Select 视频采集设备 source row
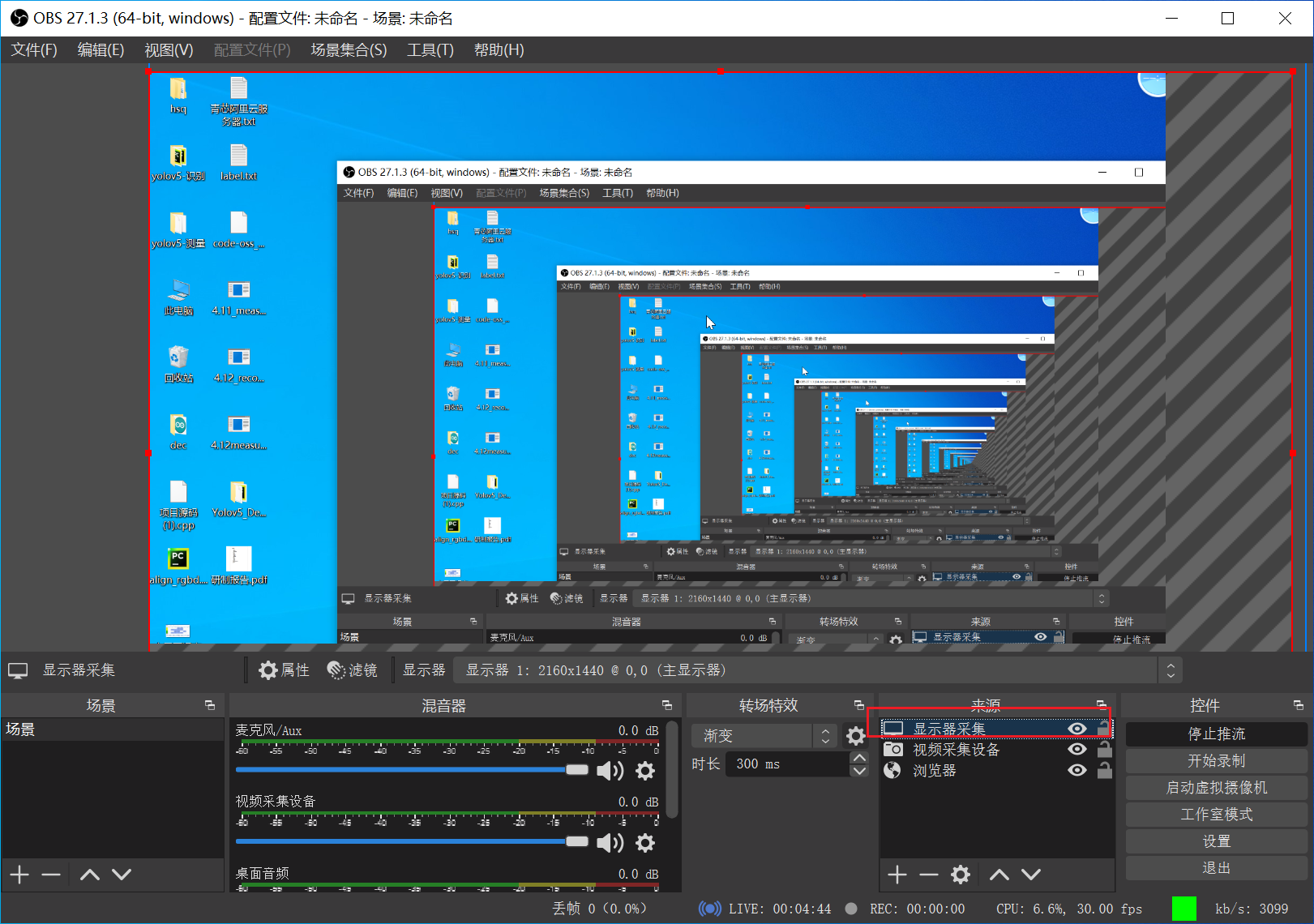Viewport: 1314px width, 924px height. coord(997,750)
